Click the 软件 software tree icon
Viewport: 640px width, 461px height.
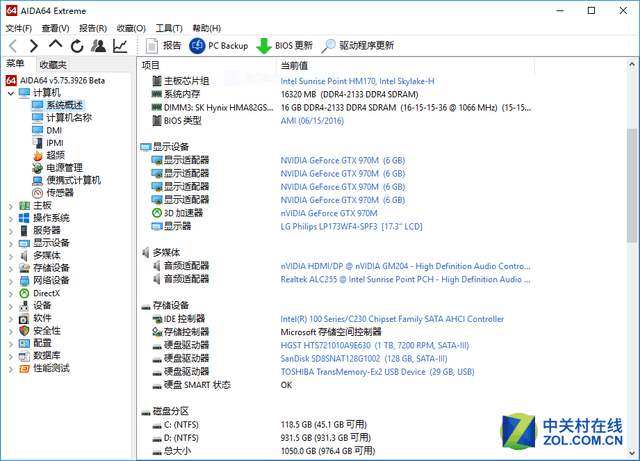pos(24,318)
